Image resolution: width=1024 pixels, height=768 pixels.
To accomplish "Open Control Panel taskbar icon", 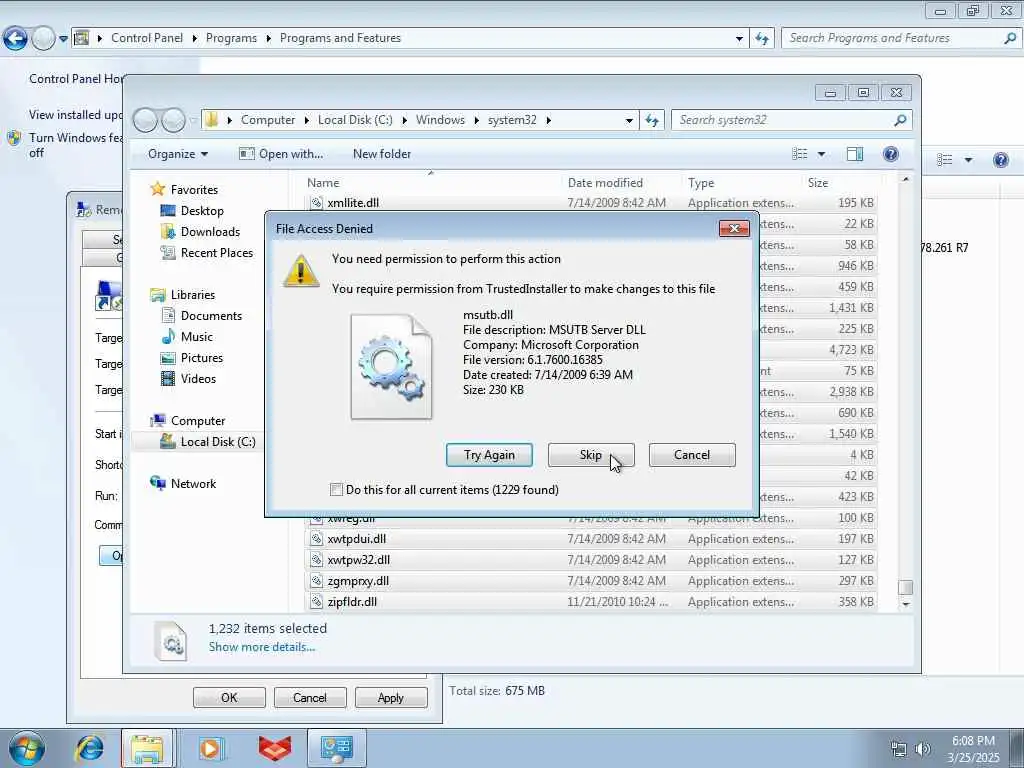I will (x=336, y=748).
